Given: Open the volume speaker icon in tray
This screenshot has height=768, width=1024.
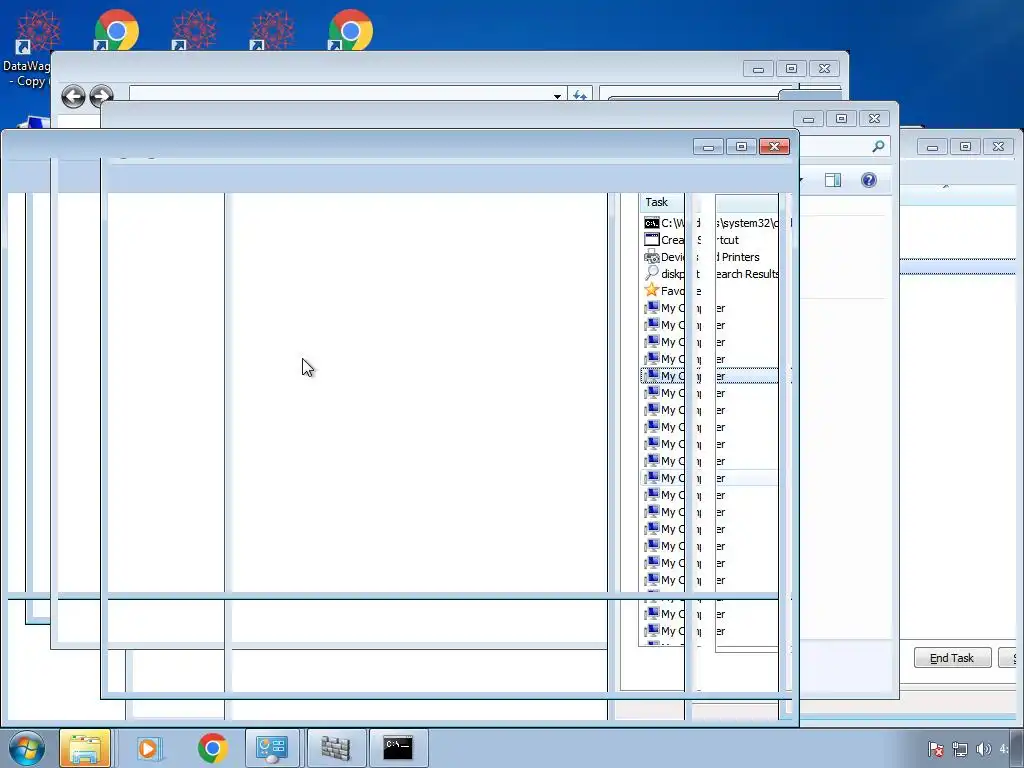Looking at the screenshot, I should [983, 748].
